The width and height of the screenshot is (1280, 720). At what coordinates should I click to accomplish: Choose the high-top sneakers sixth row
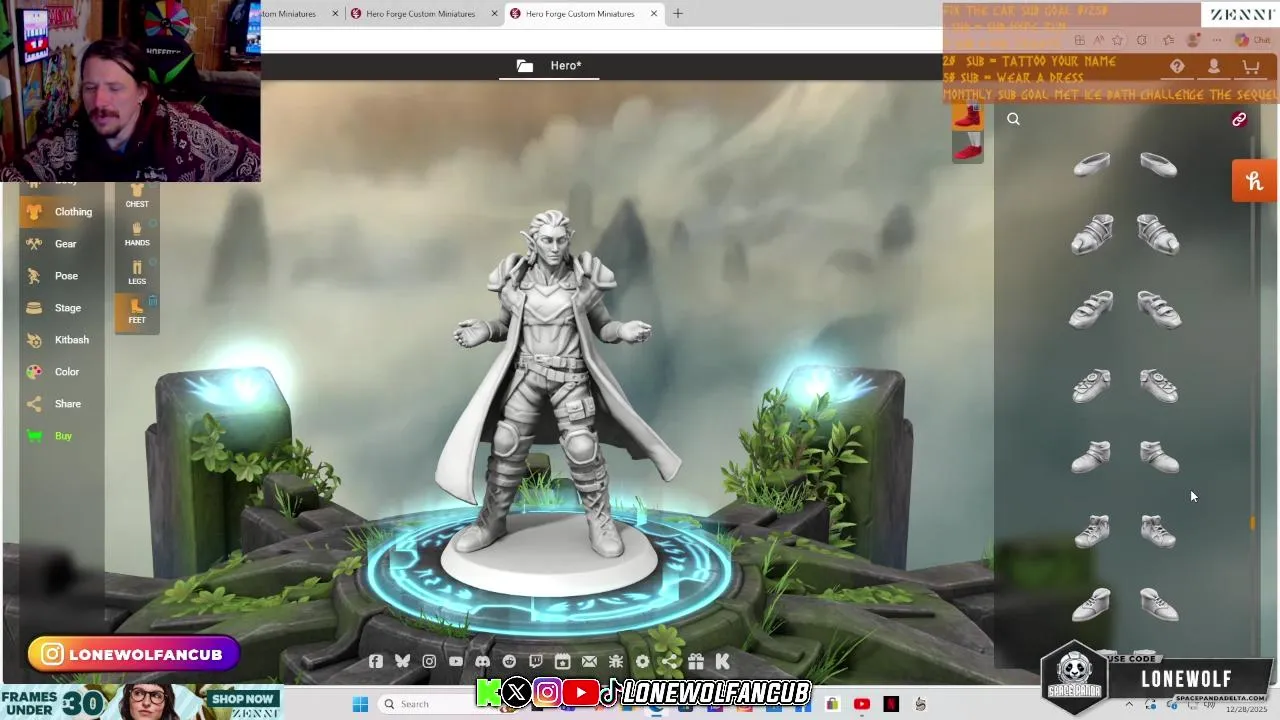[x=1125, y=531]
